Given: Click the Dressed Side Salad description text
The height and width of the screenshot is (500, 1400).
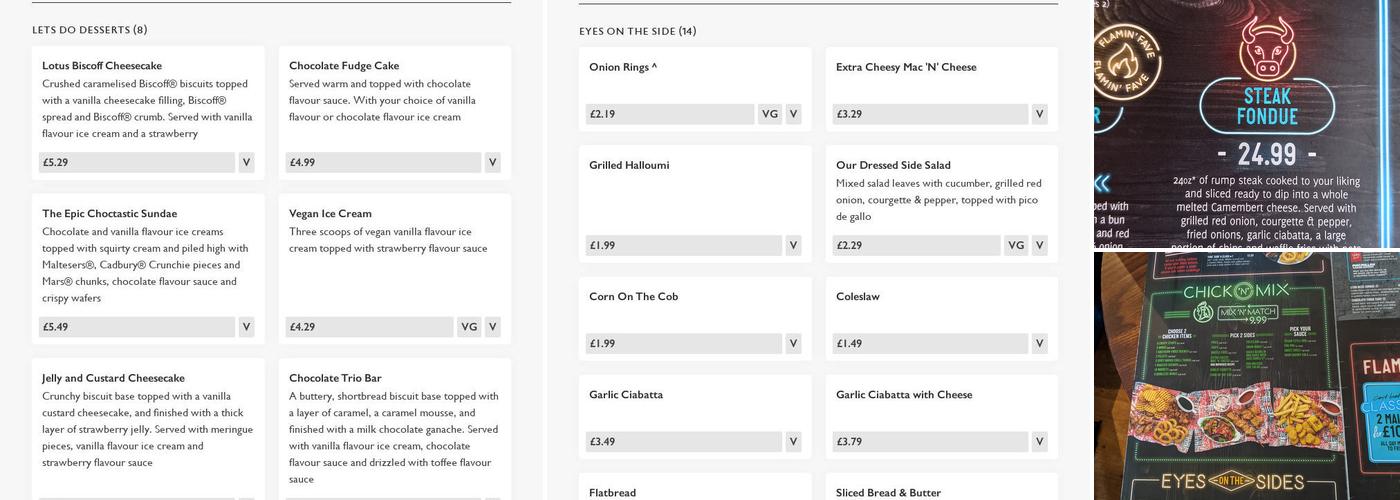Looking at the screenshot, I should coord(939,200).
